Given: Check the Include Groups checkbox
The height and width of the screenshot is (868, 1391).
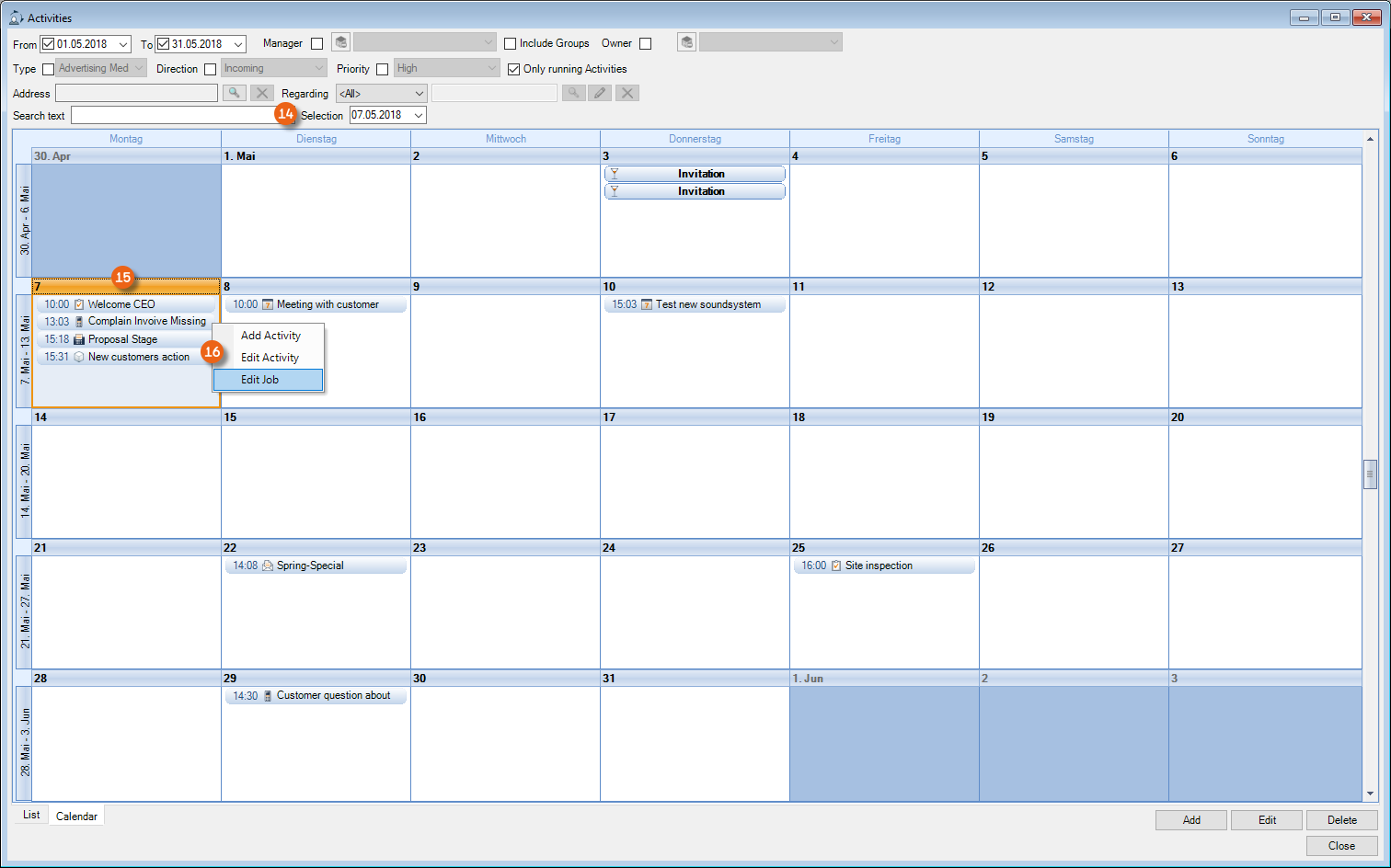Looking at the screenshot, I should (x=511, y=43).
